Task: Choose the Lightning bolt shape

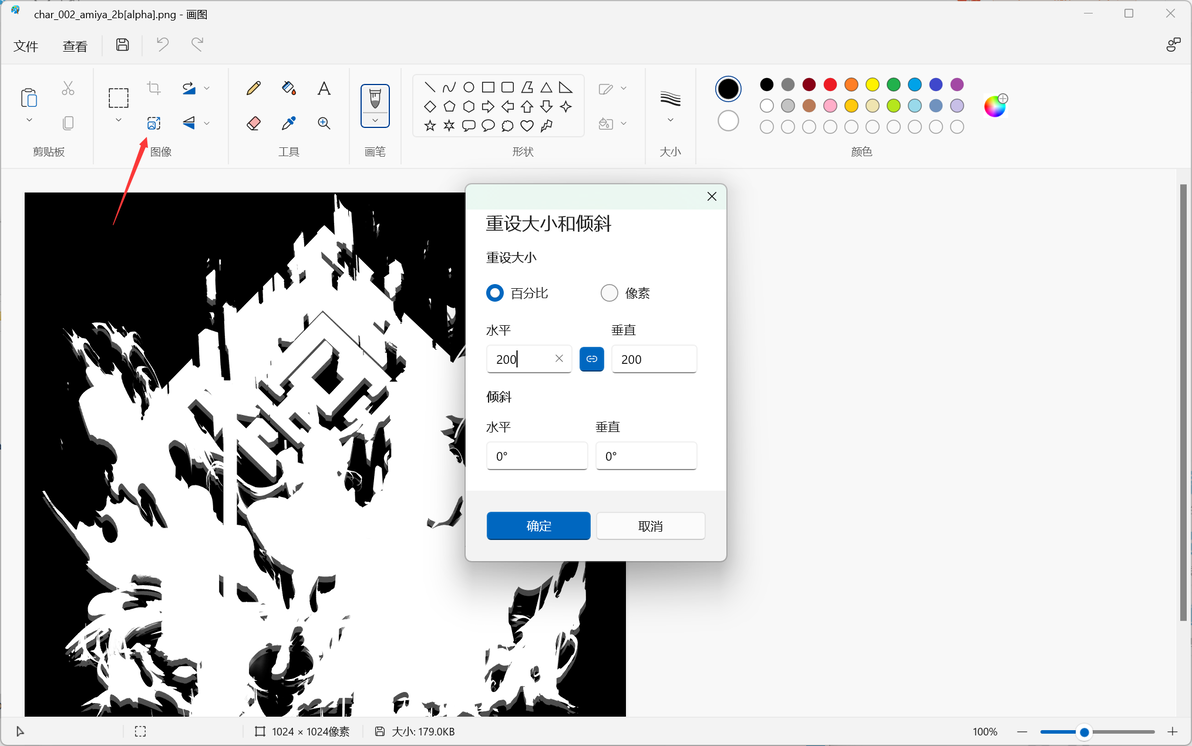Action: click(x=547, y=125)
